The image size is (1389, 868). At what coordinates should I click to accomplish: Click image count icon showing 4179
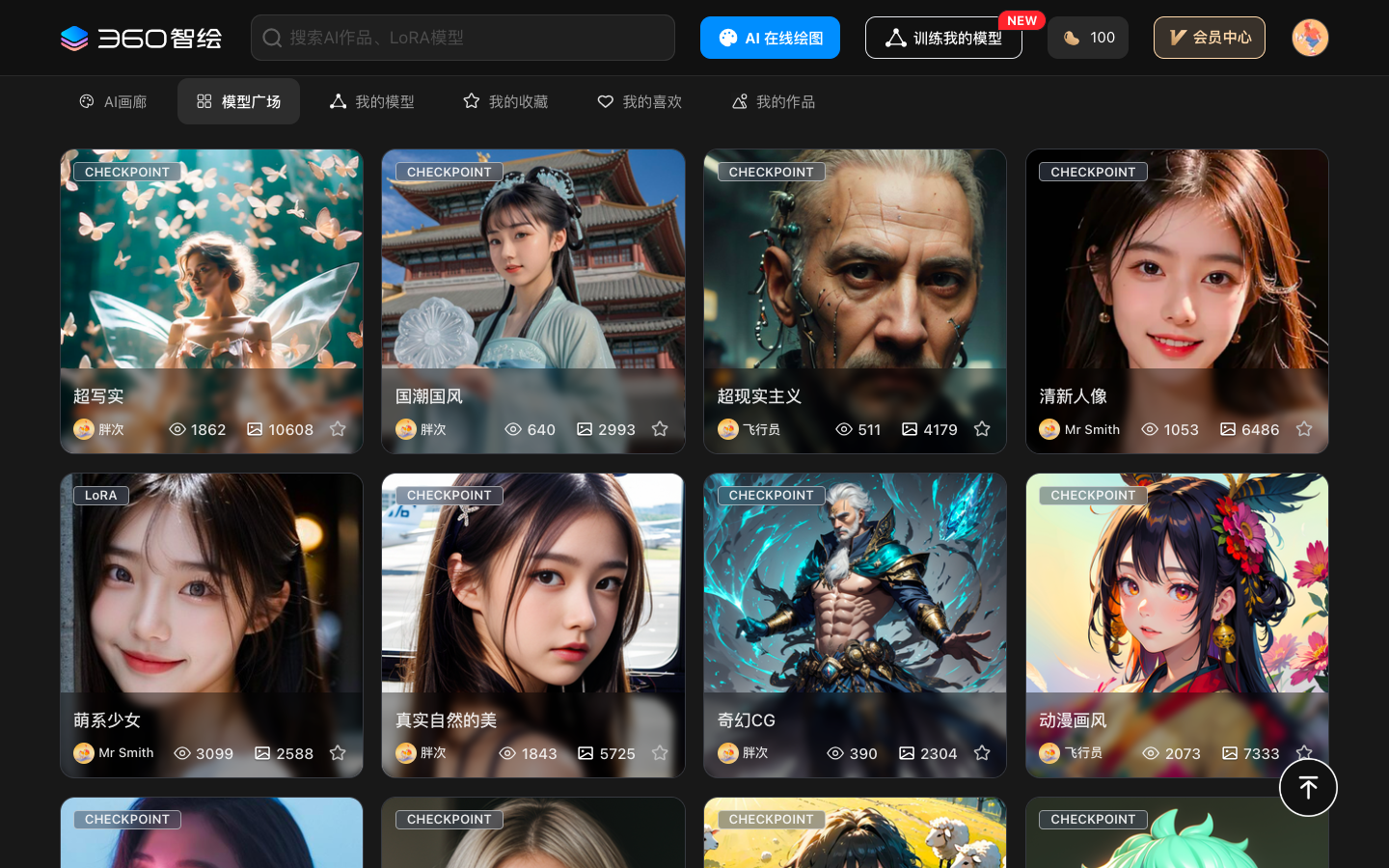910,429
